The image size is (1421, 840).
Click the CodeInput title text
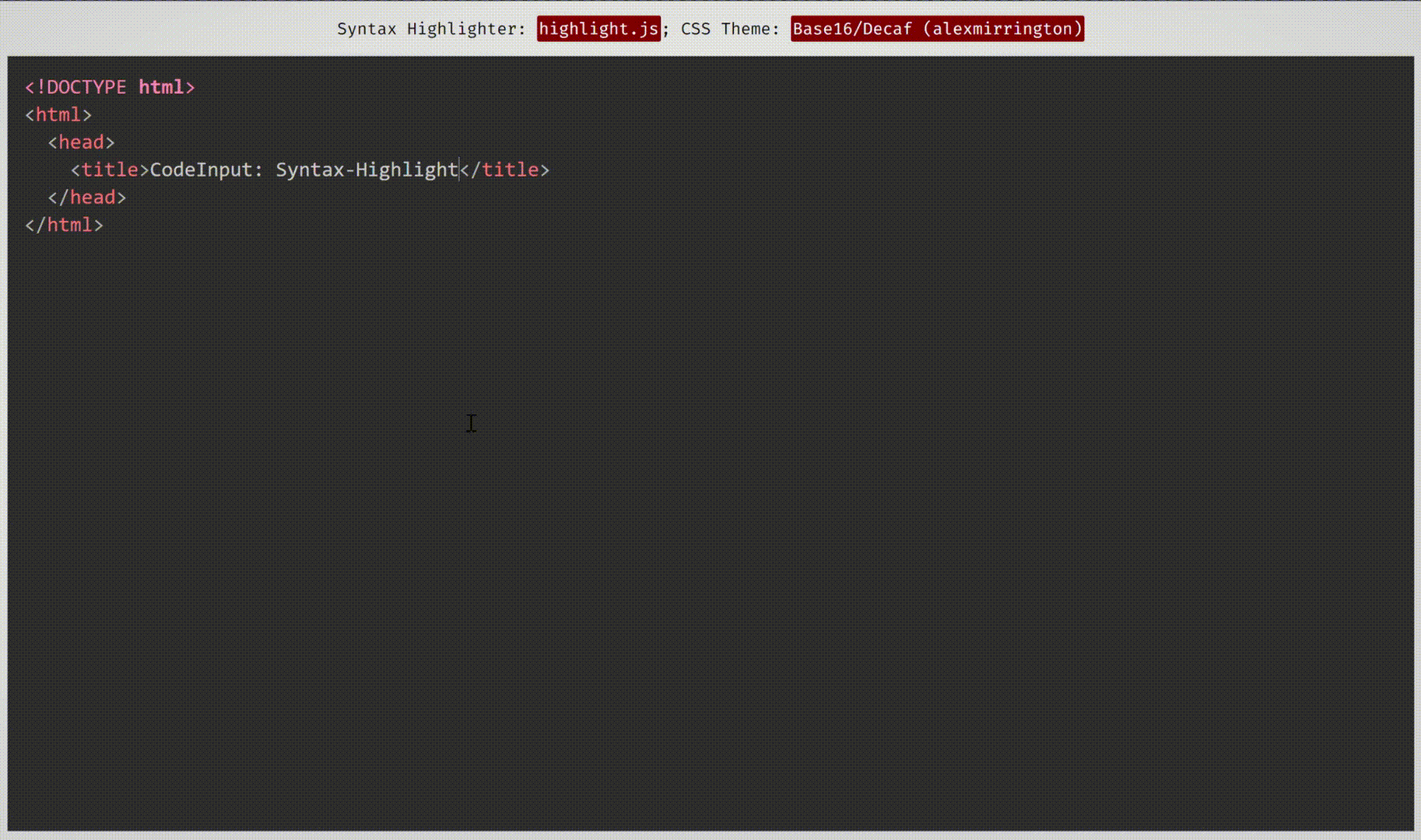click(303, 169)
